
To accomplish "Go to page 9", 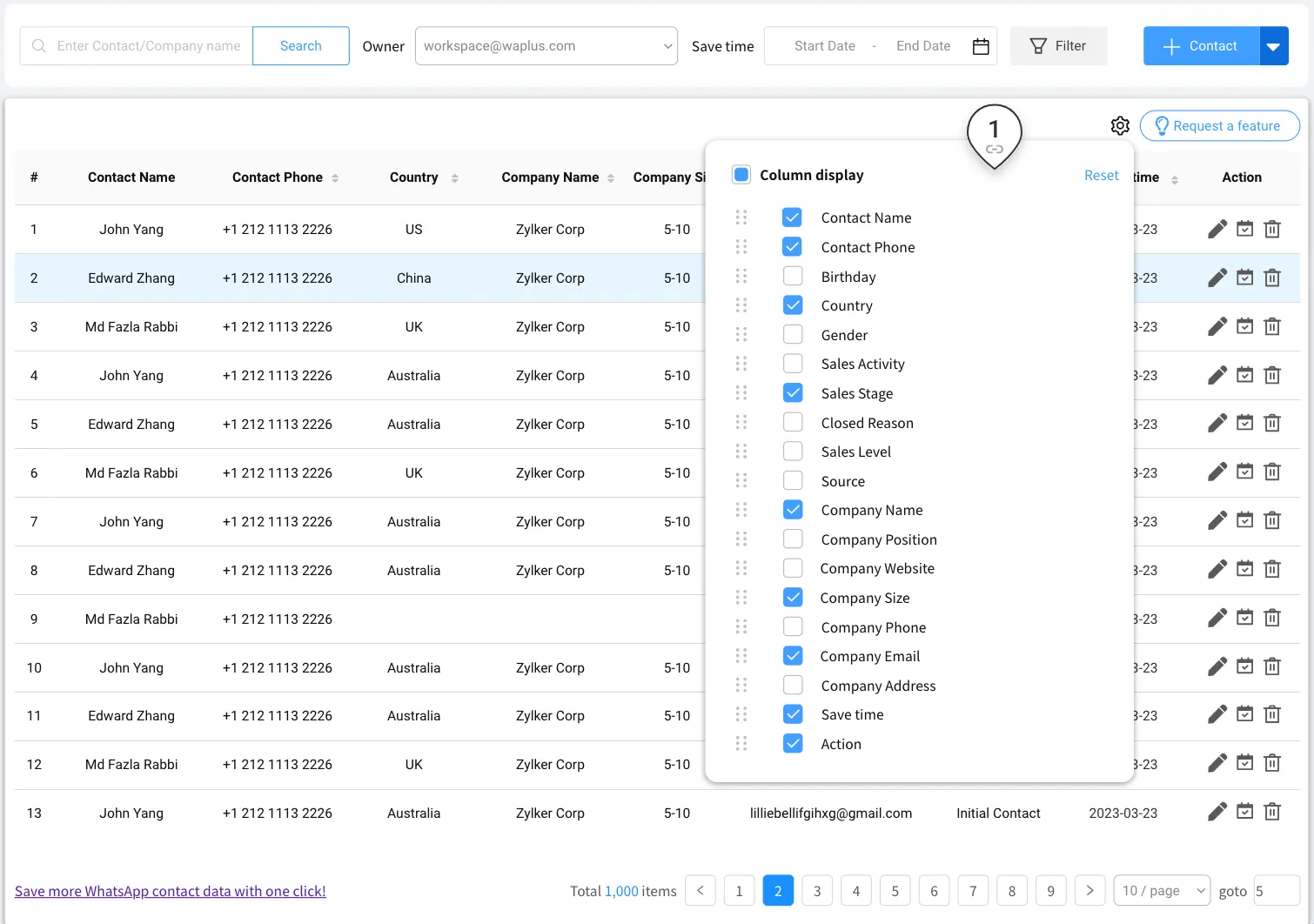I will pyautogui.click(x=1051, y=890).
